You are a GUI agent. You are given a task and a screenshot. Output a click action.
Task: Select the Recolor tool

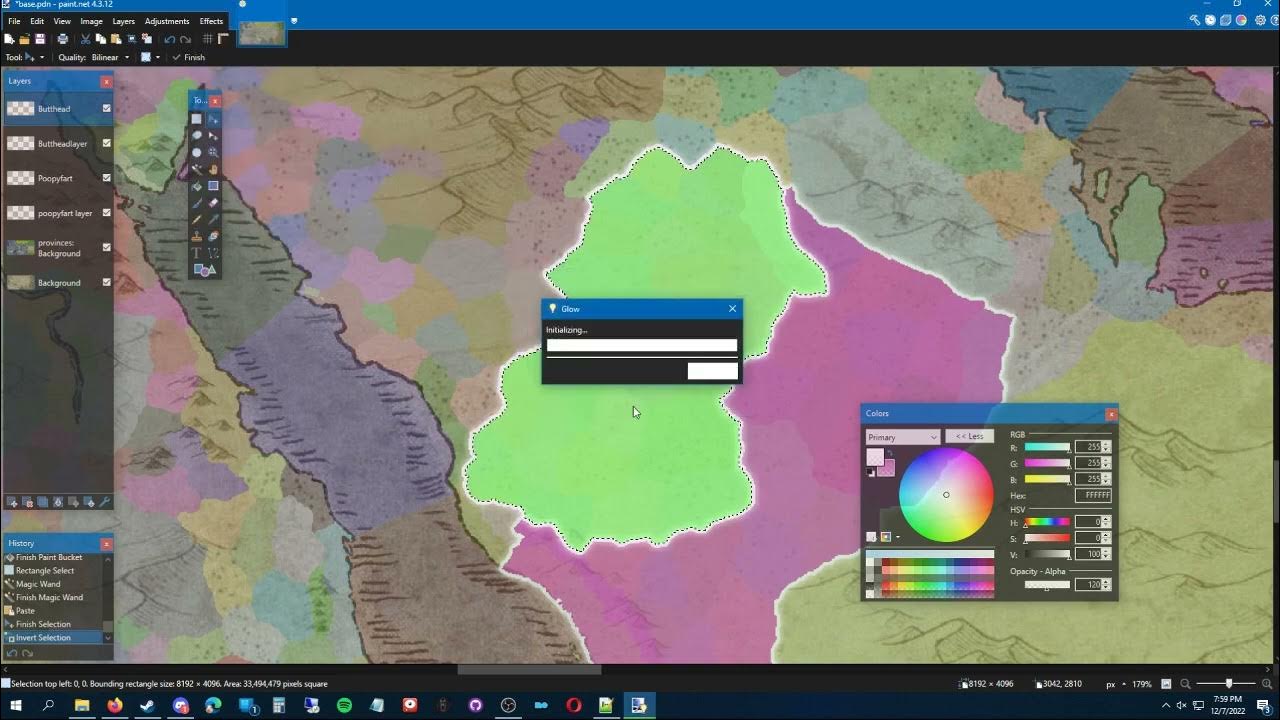click(213, 236)
